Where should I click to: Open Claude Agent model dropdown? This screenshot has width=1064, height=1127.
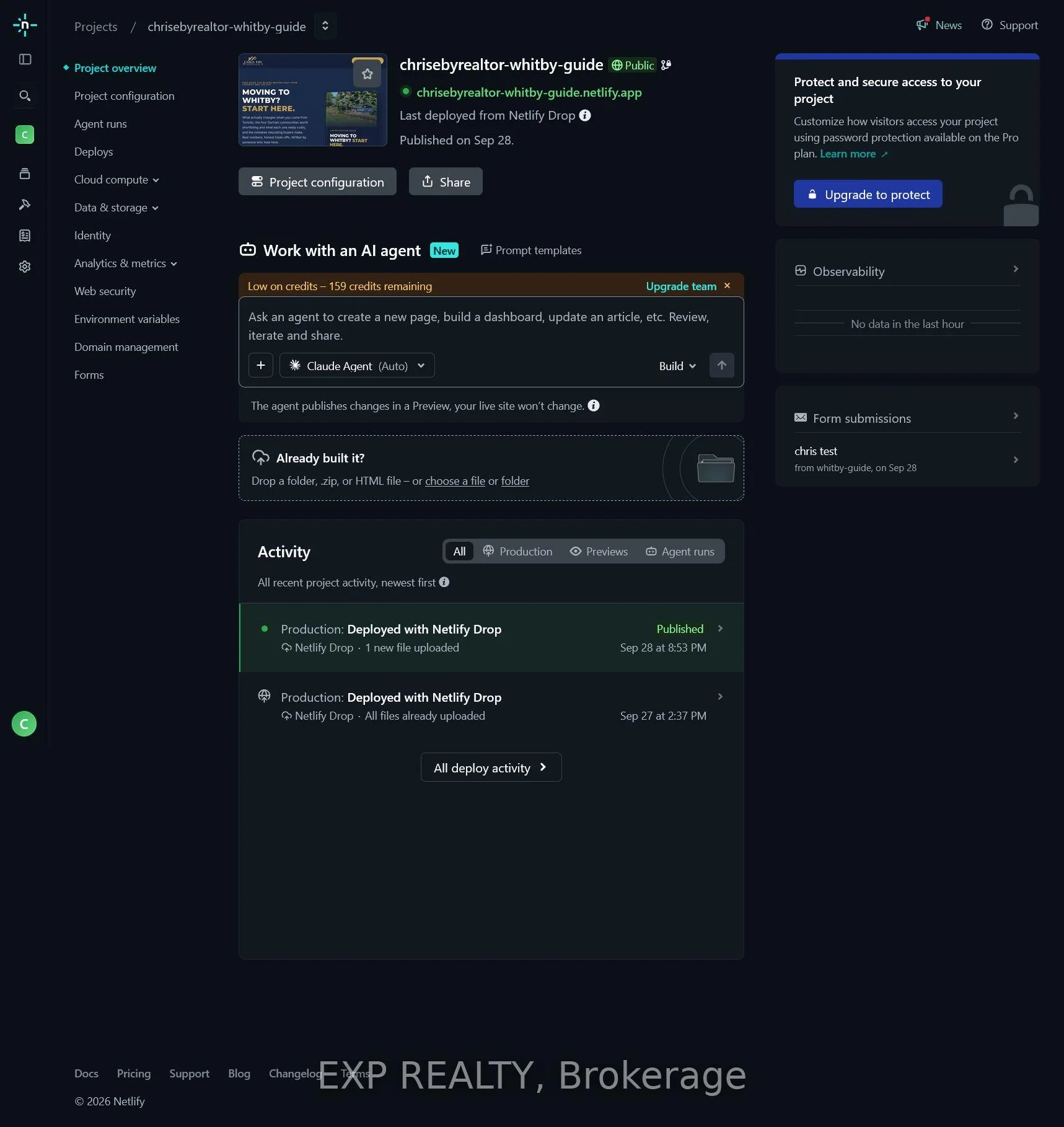(x=357, y=365)
